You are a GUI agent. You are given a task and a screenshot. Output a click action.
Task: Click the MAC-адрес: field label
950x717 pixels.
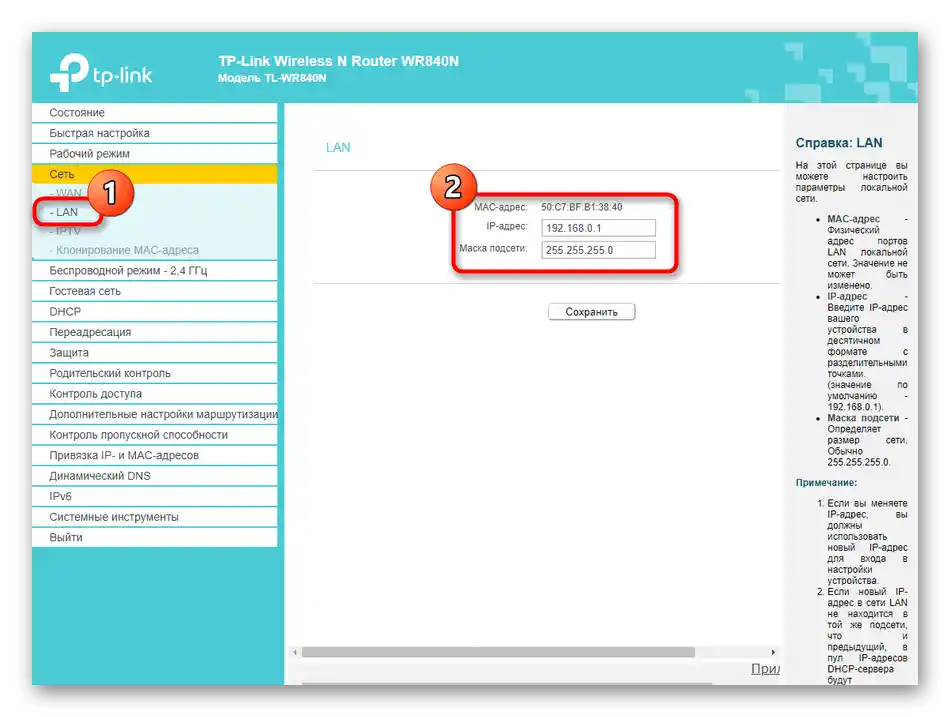coord(500,207)
